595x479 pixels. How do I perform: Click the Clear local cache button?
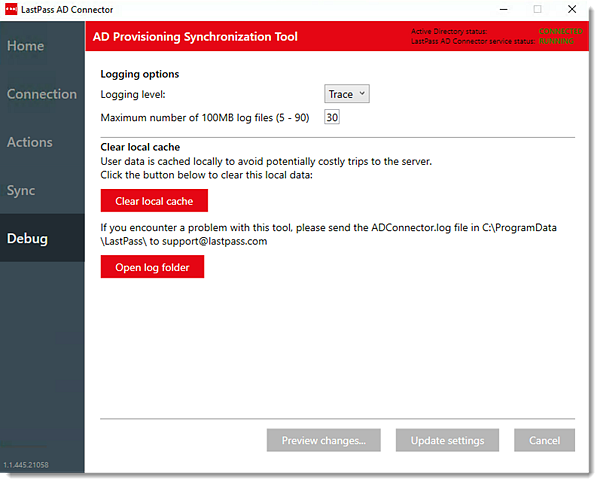click(154, 201)
